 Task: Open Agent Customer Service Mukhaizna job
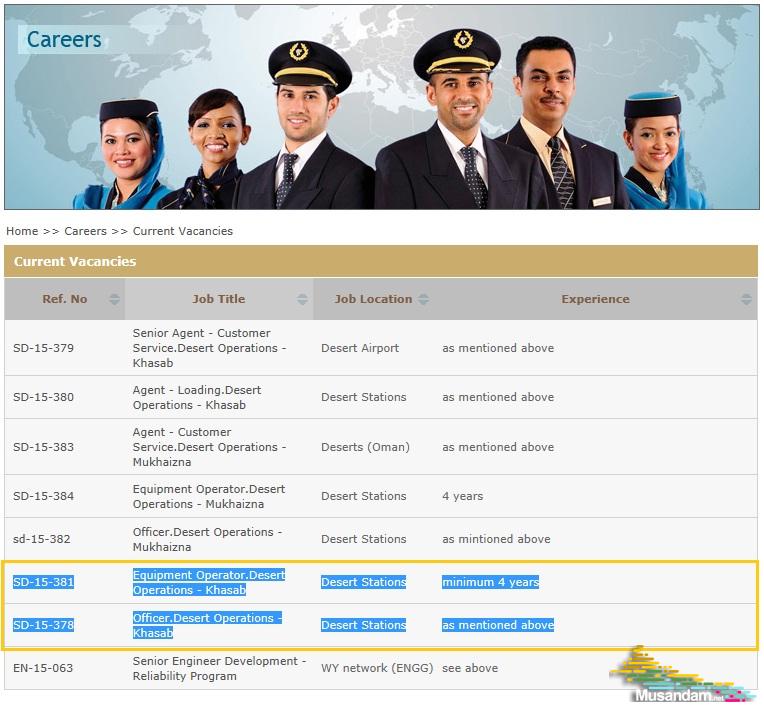(210, 447)
